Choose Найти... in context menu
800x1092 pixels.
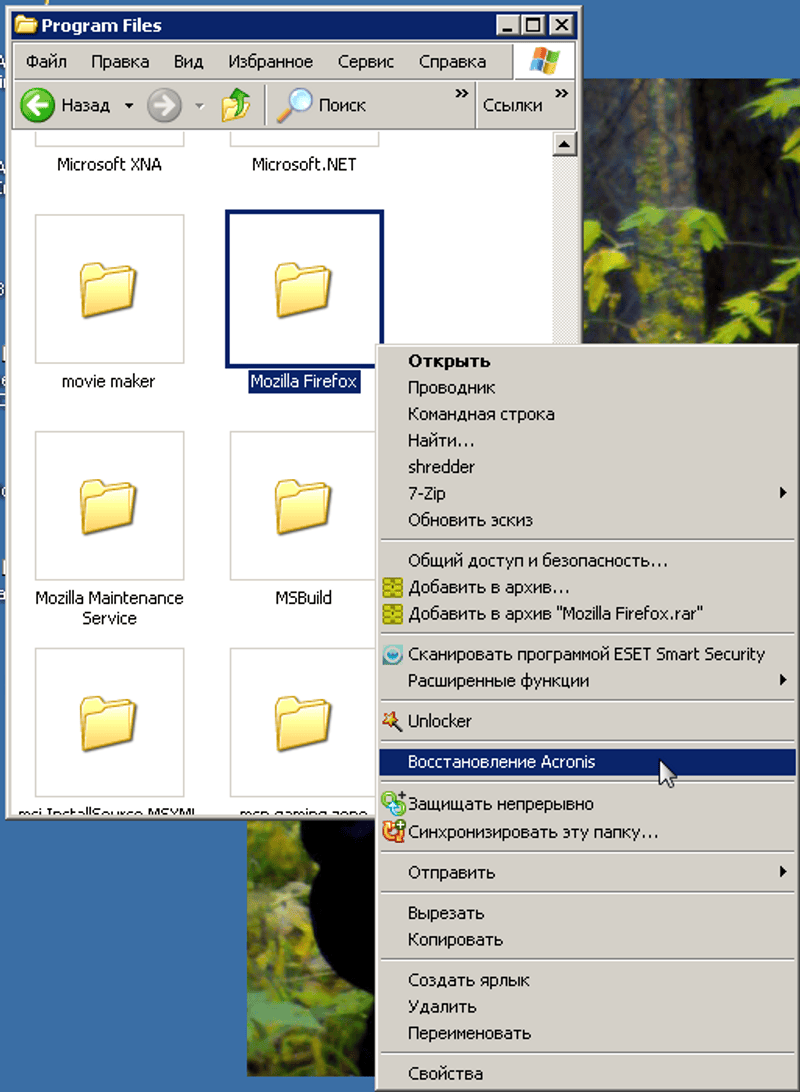click(587, 441)
